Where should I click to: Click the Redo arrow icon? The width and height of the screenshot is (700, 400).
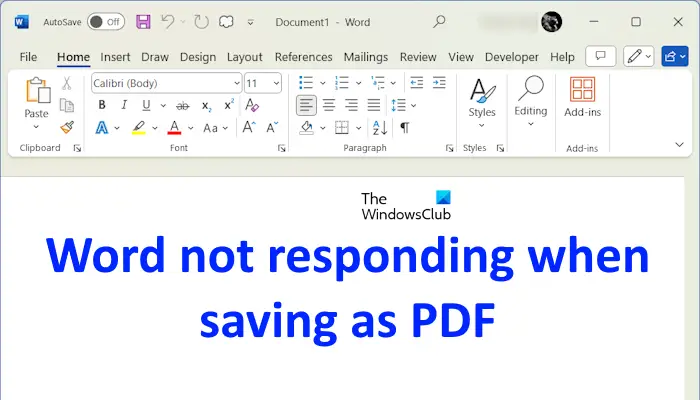[x=201, y=21]
